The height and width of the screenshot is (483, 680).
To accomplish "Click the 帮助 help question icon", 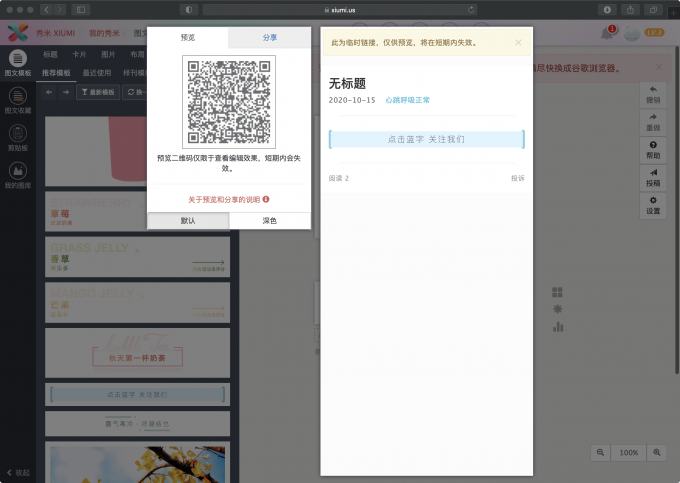I will [x=653, y=150].
